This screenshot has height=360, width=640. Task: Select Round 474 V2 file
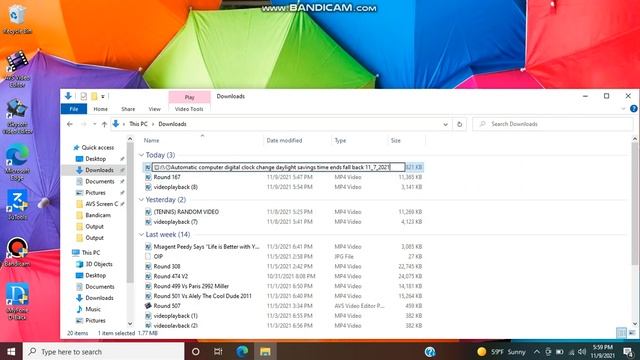(171, 276)
